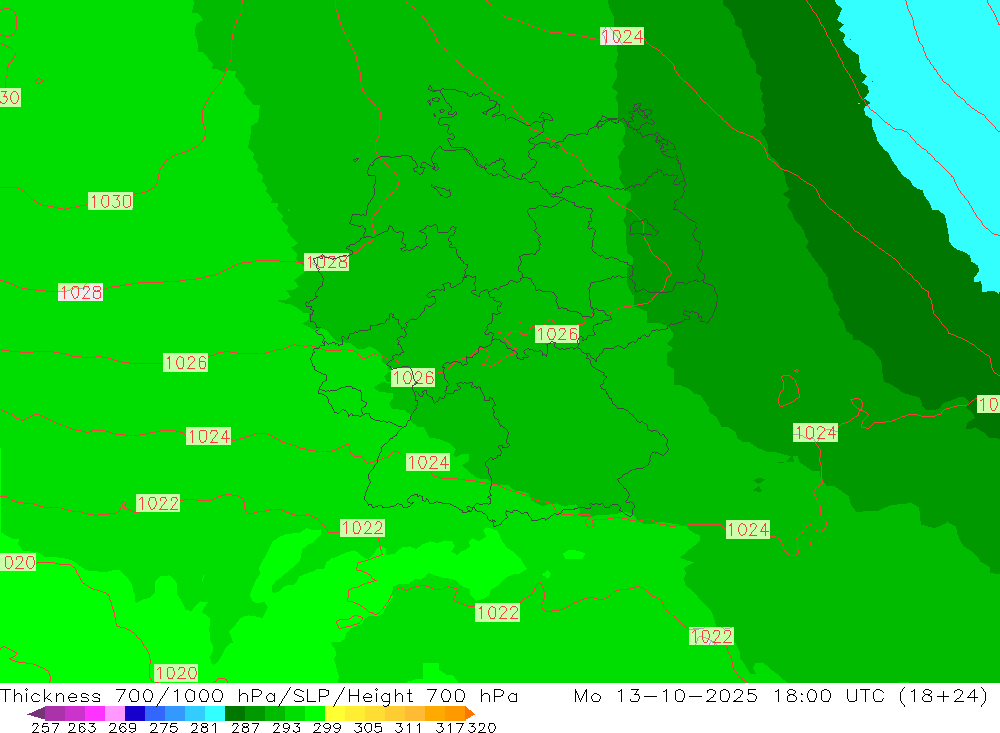The height and width of the screenshot is (733, 1000).
Task: Click the legend value 317
Action: pos(450,727)
